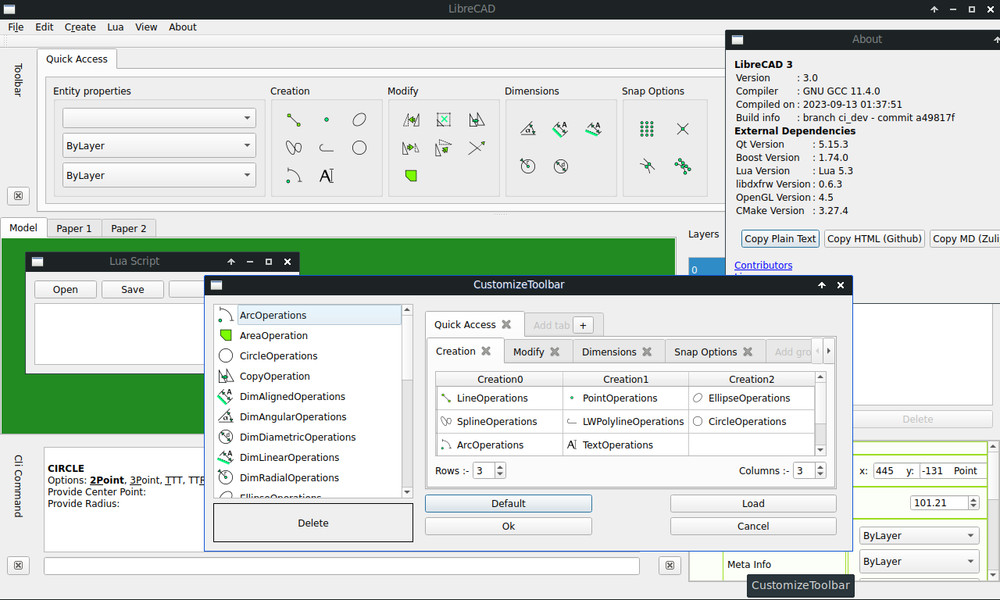Click the mirror tool in the Modify panel
The width and height of the screenshot is (1000, 600).
pos(410,119)
